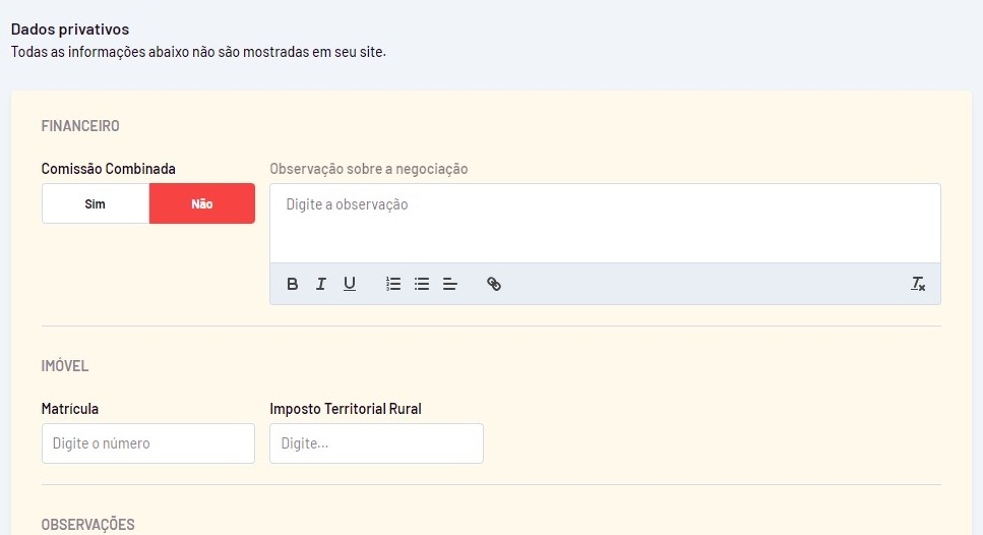
Task: Insert a numbered list in the observation
Action: point(394,284)
